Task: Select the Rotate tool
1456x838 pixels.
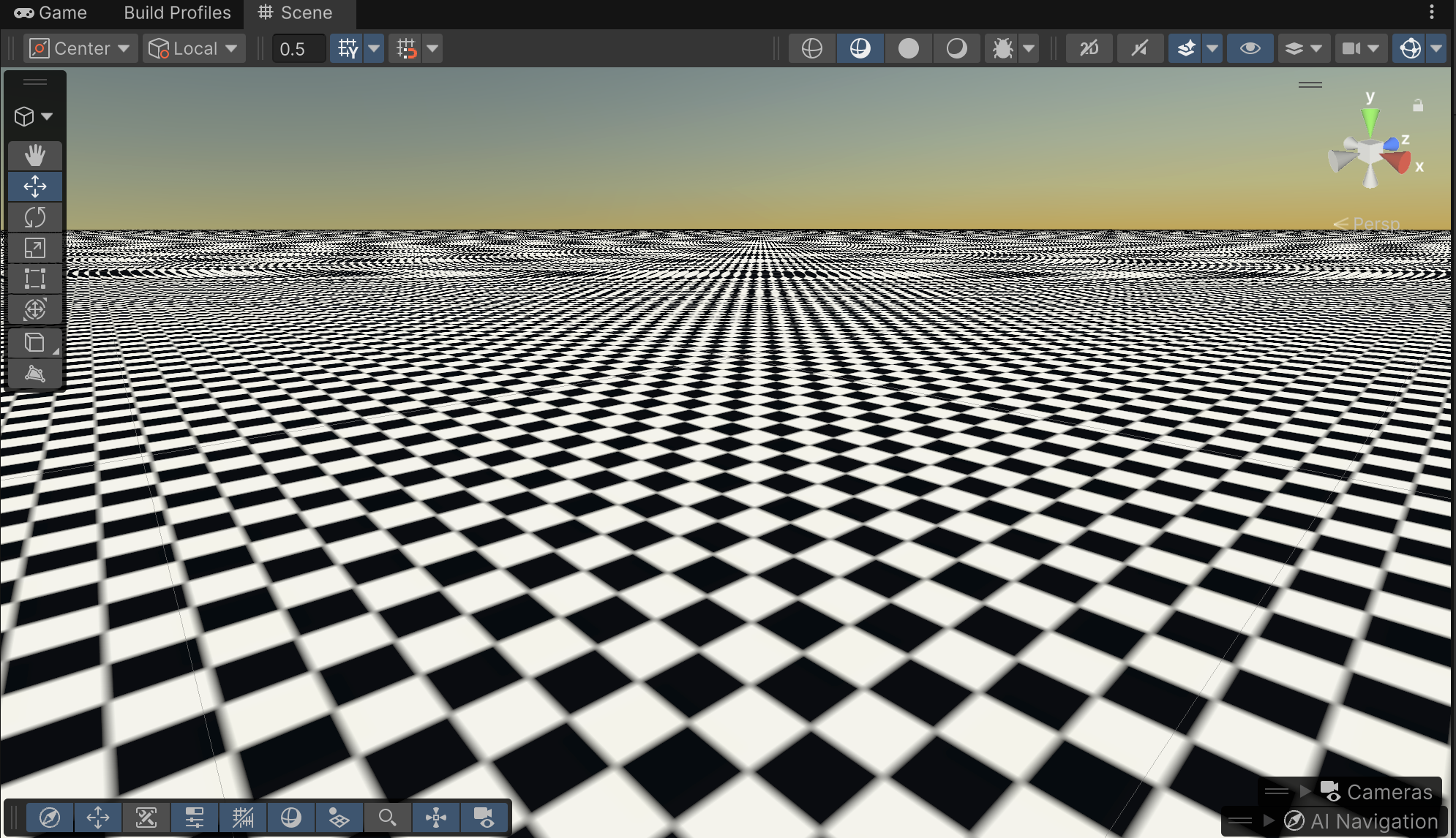Action: pos(34,217)
